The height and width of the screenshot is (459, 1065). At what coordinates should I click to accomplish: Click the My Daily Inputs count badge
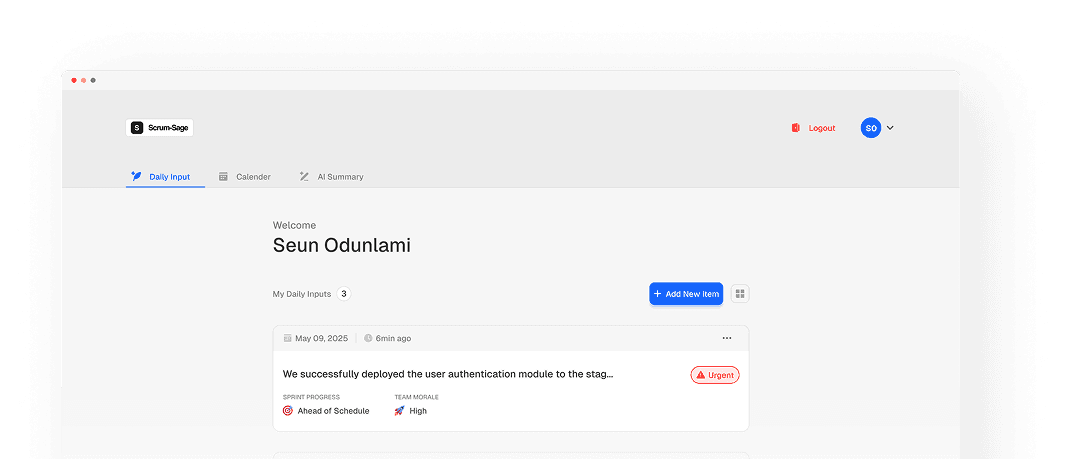click(344, 294)
